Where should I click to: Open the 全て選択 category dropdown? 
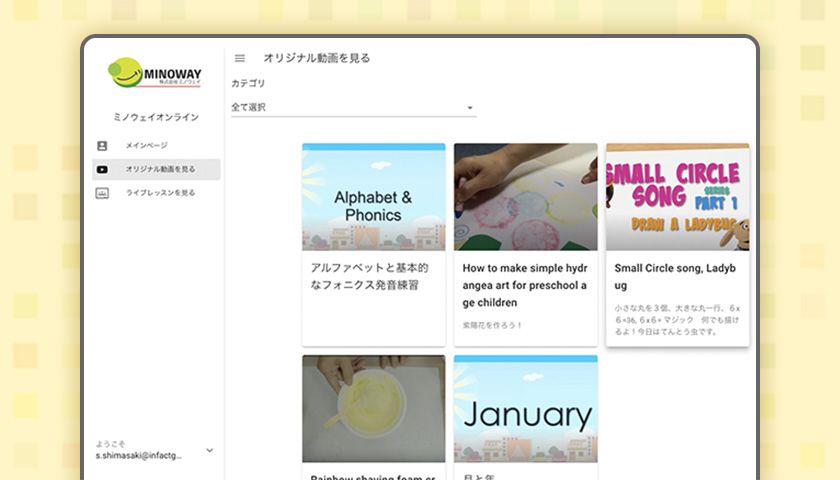(x=354, y=107)
